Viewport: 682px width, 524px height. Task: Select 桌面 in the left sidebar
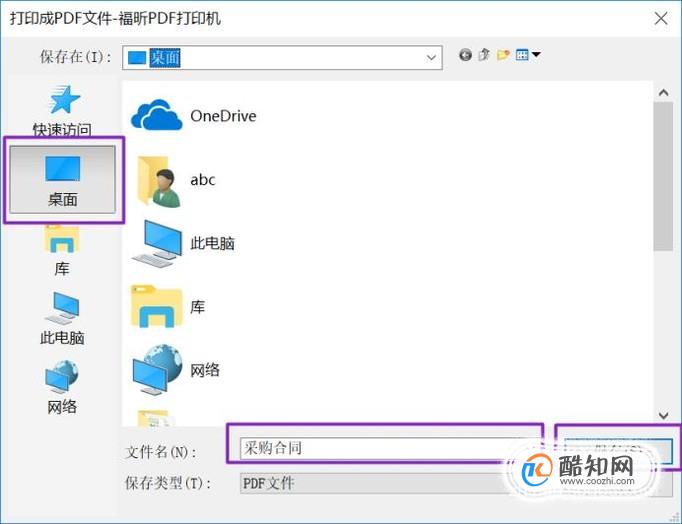coord(63,180)
